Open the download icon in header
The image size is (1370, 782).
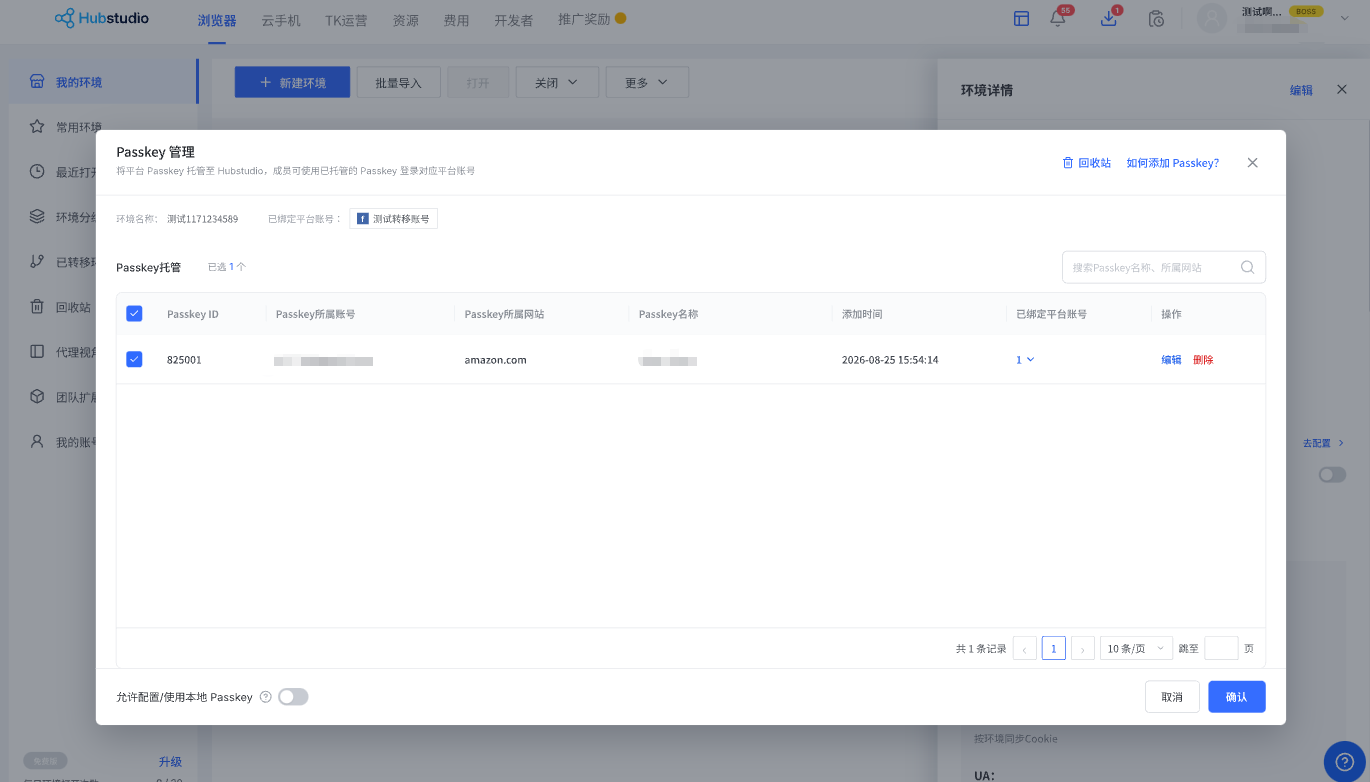1108,18
